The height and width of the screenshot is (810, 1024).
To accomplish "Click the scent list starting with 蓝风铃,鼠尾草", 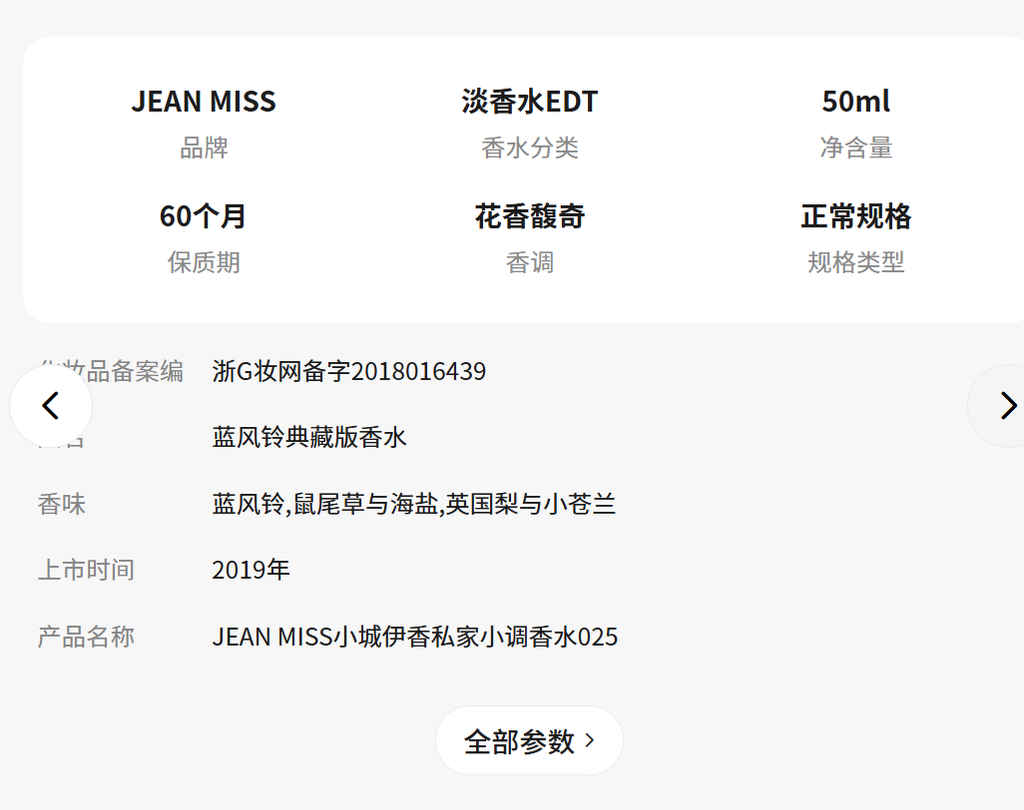I will coord(413,504).
